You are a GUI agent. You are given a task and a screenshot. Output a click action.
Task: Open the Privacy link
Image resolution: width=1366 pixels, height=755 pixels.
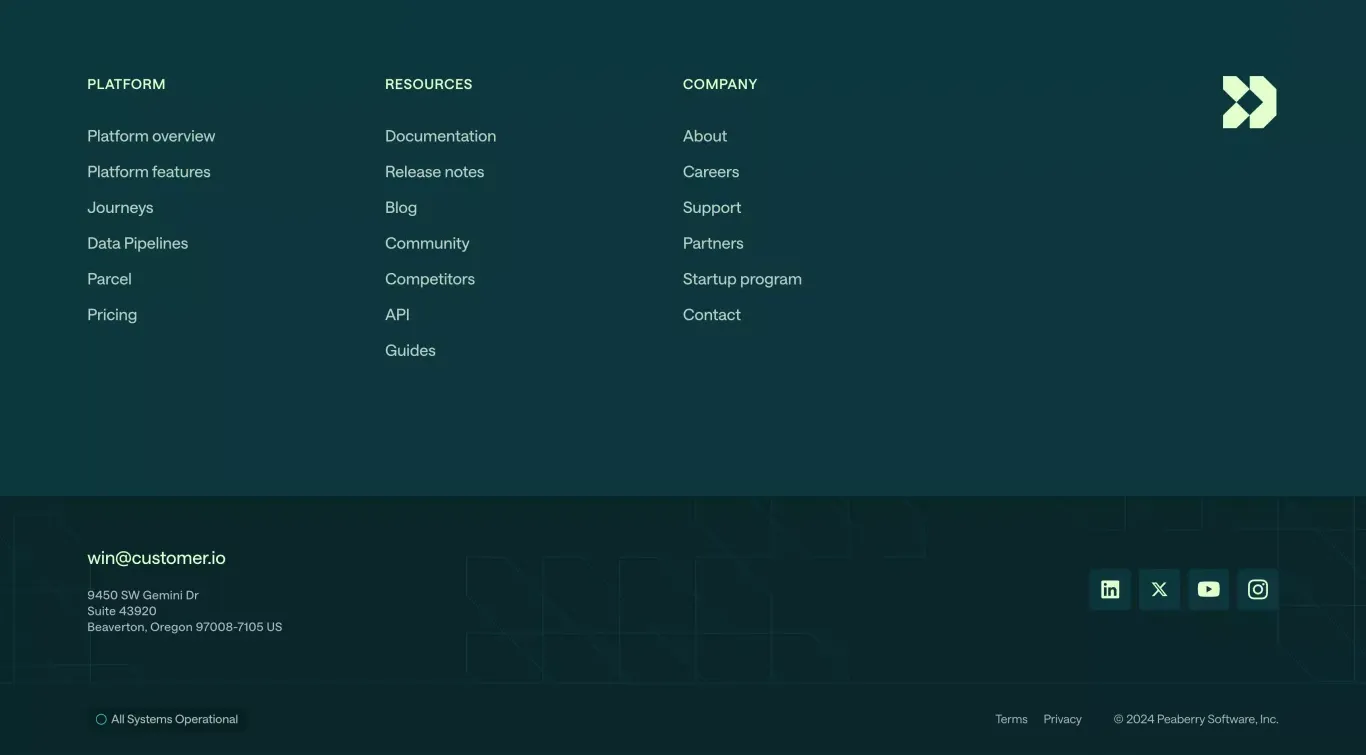click(1062, 719)
